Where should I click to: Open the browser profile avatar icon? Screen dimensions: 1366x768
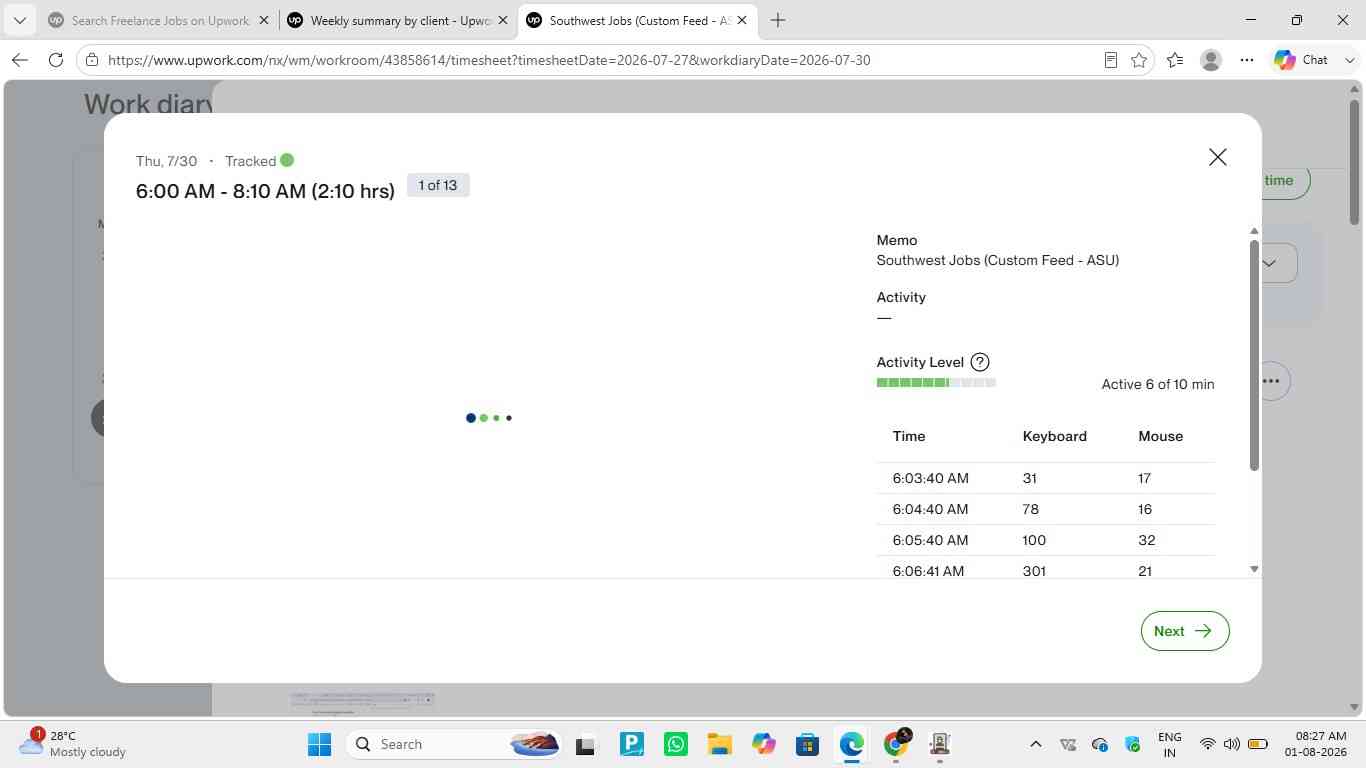click(1210, 60)
